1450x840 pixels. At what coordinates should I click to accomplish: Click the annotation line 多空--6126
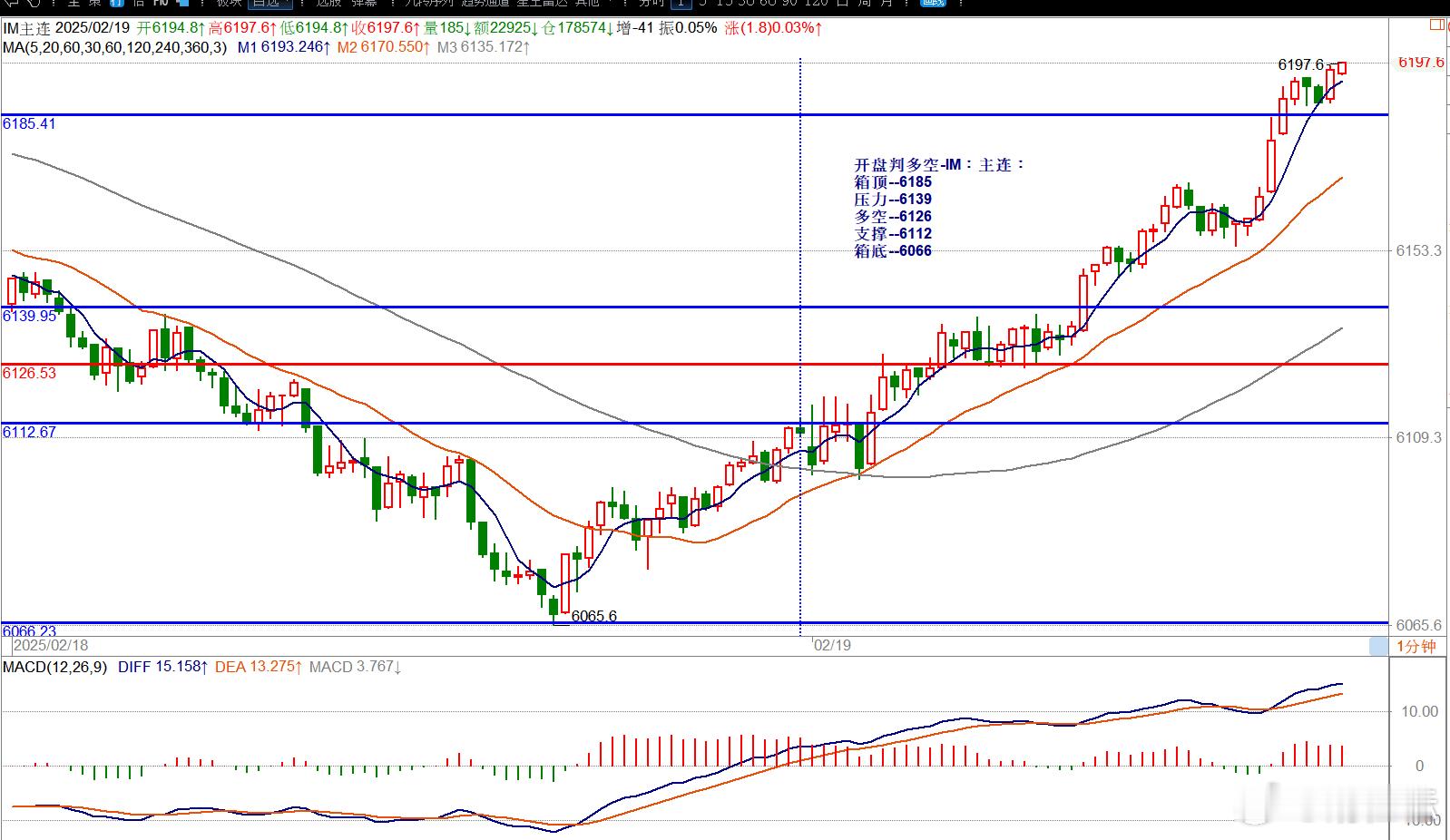click(893, 217)
